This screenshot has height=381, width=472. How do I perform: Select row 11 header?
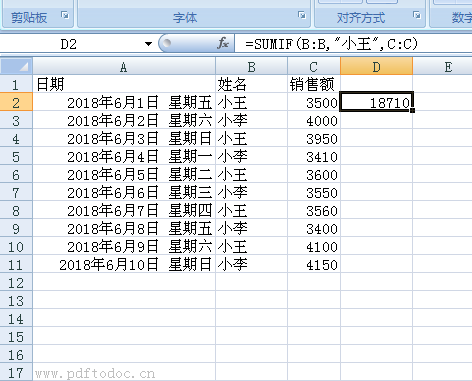click(x=16, y=265)
